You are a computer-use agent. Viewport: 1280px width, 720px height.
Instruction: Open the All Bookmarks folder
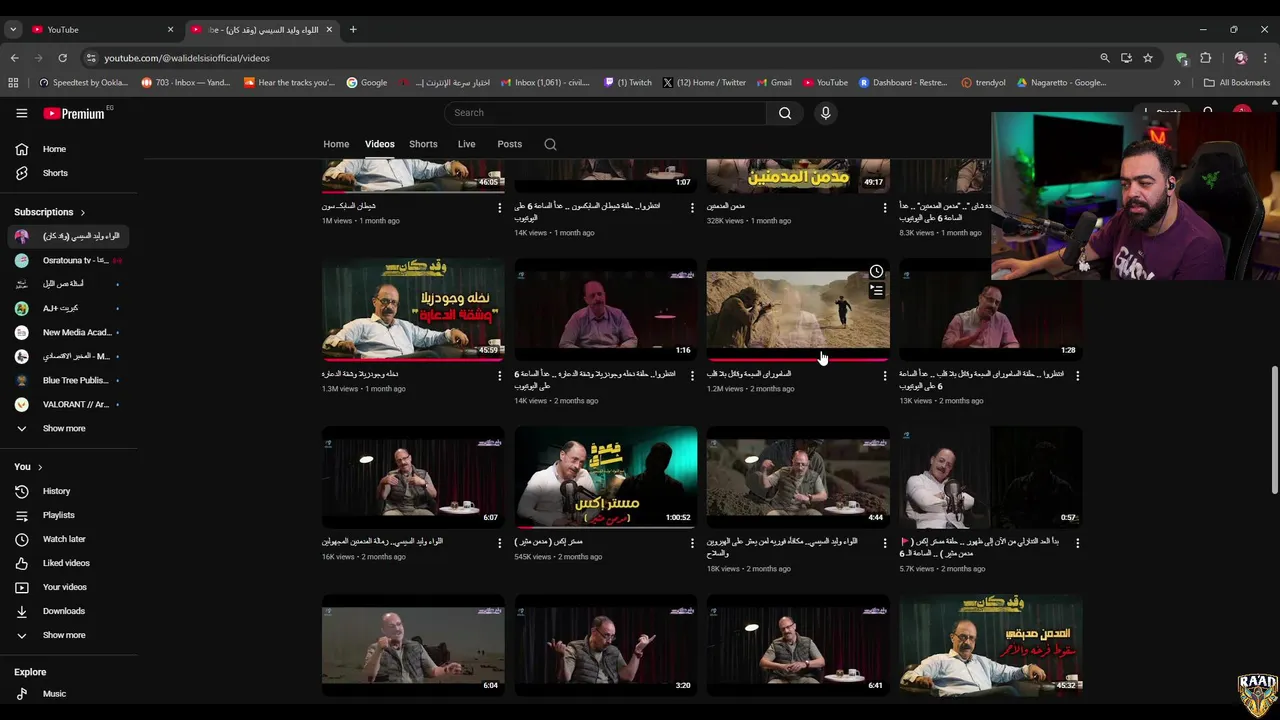coord(1237,83)
